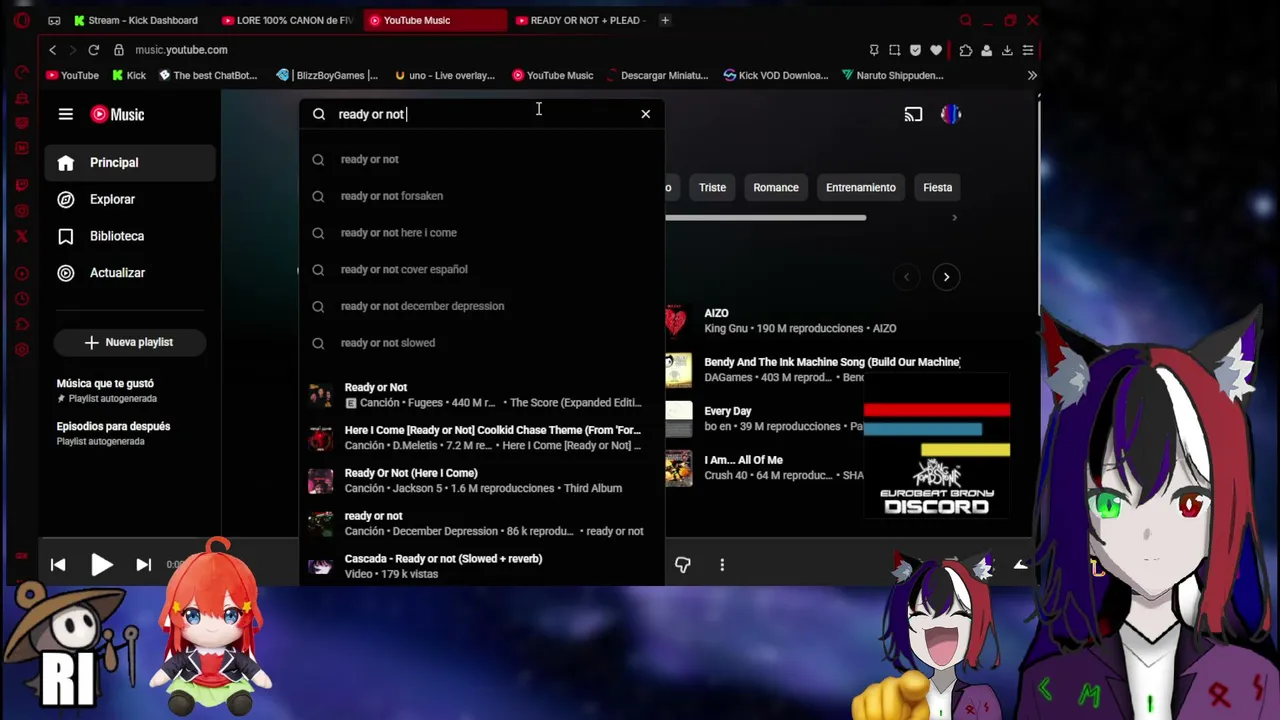Open December Depression "ready or not" song result

point(482,523)
